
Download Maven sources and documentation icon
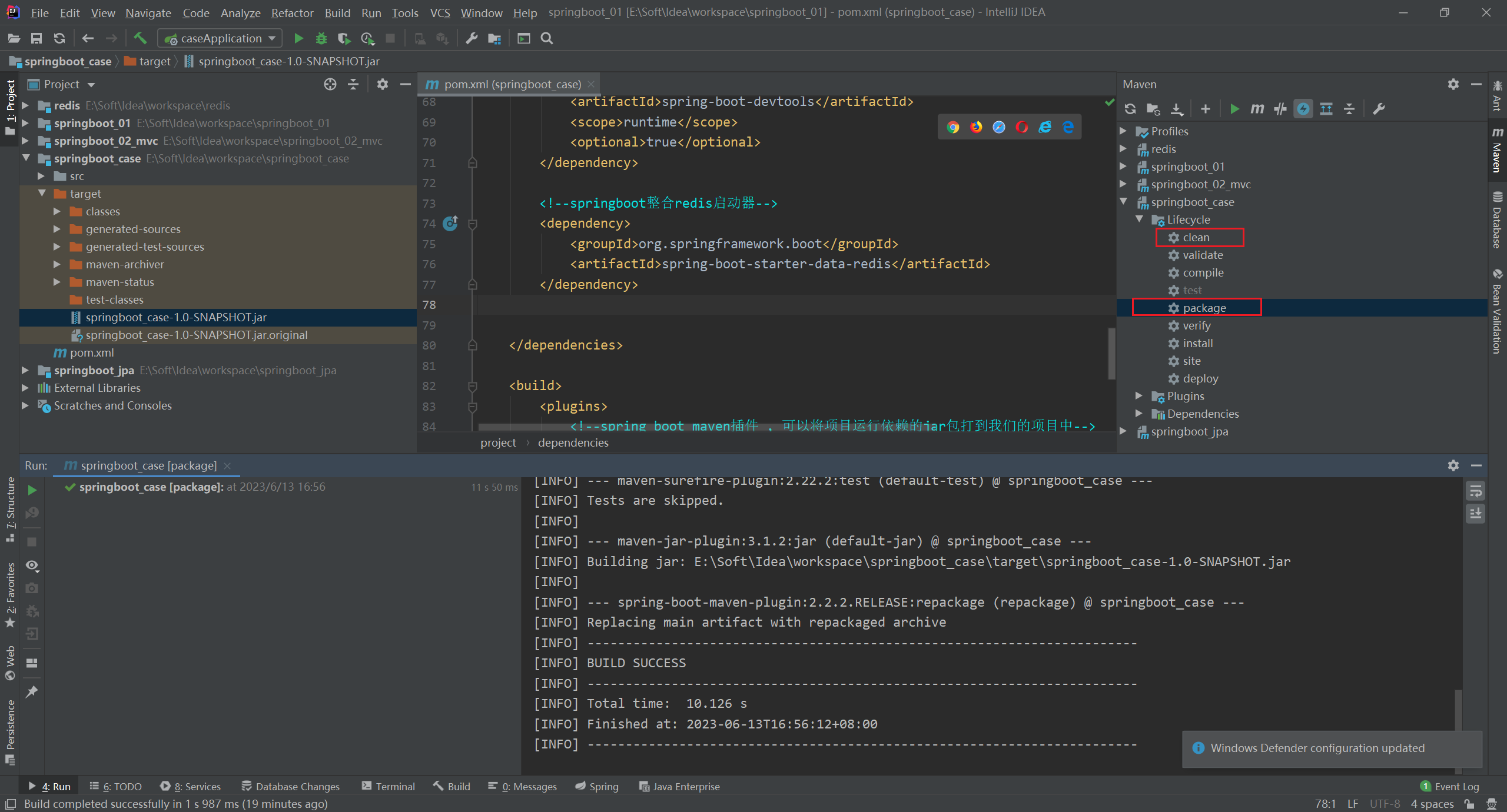1176,109
